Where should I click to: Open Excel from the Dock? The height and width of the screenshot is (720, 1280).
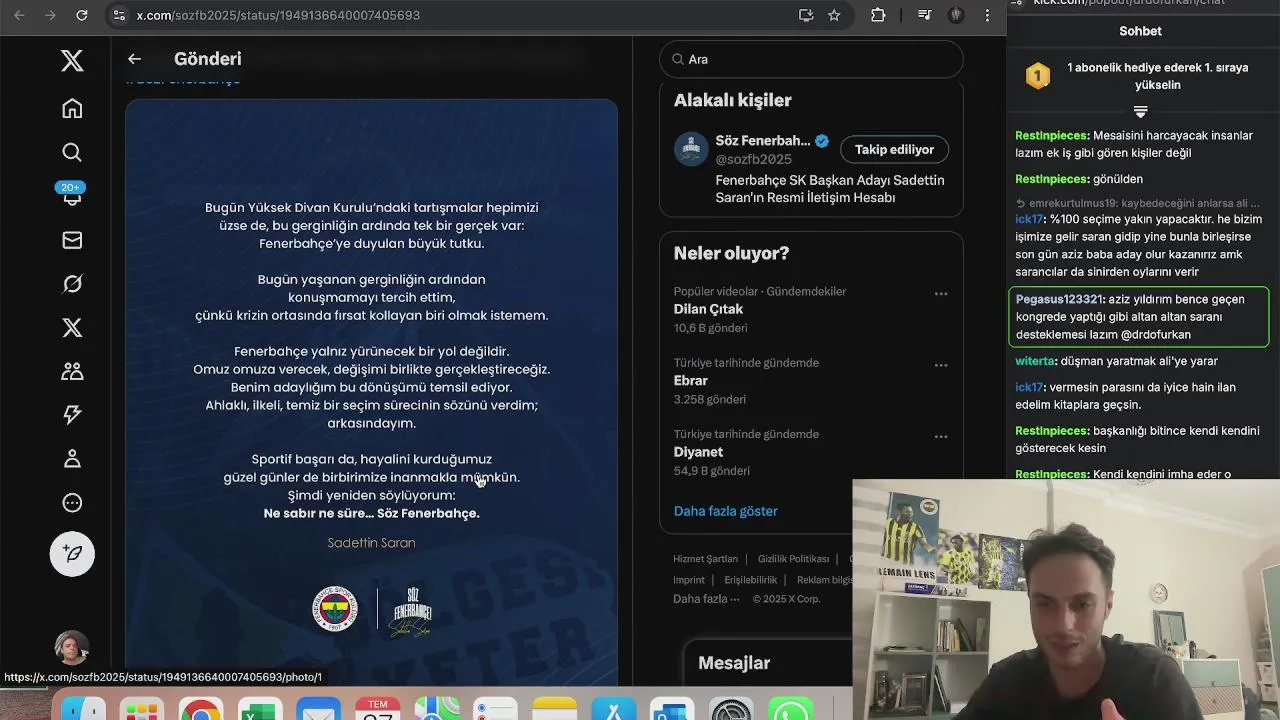pos(260,709)
